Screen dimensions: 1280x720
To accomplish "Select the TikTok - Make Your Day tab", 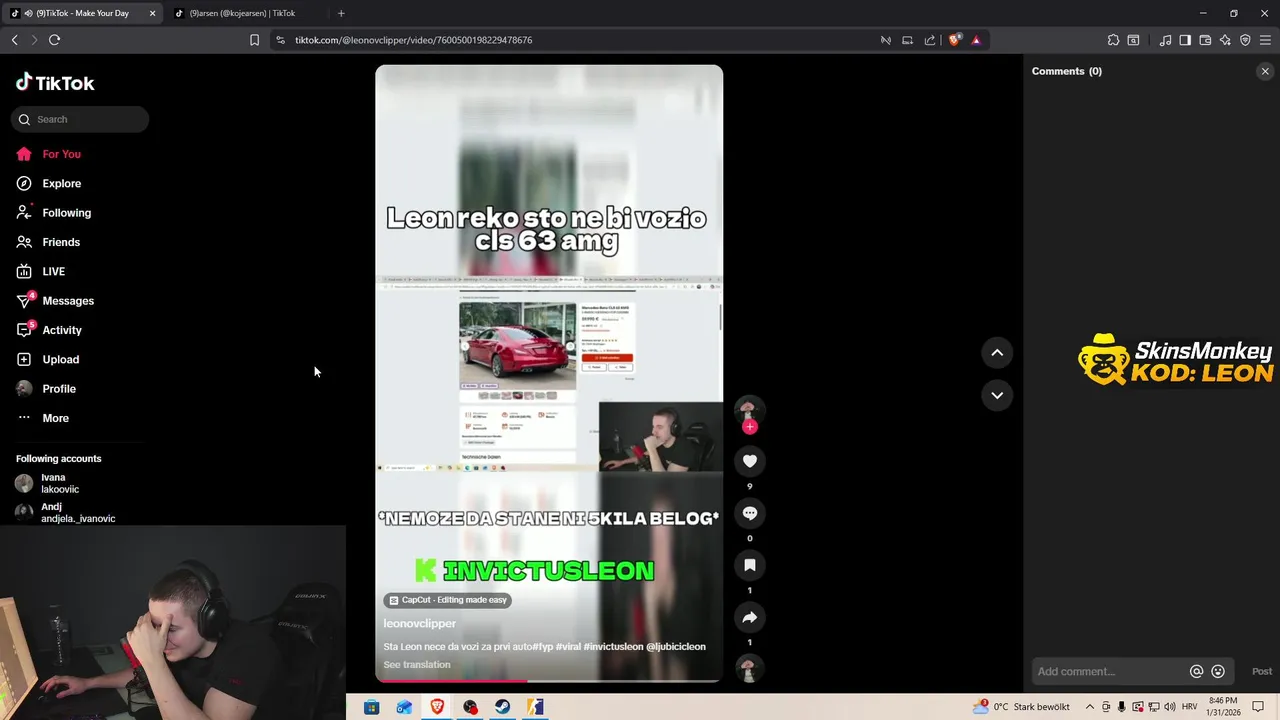I will tap(82, 13).
